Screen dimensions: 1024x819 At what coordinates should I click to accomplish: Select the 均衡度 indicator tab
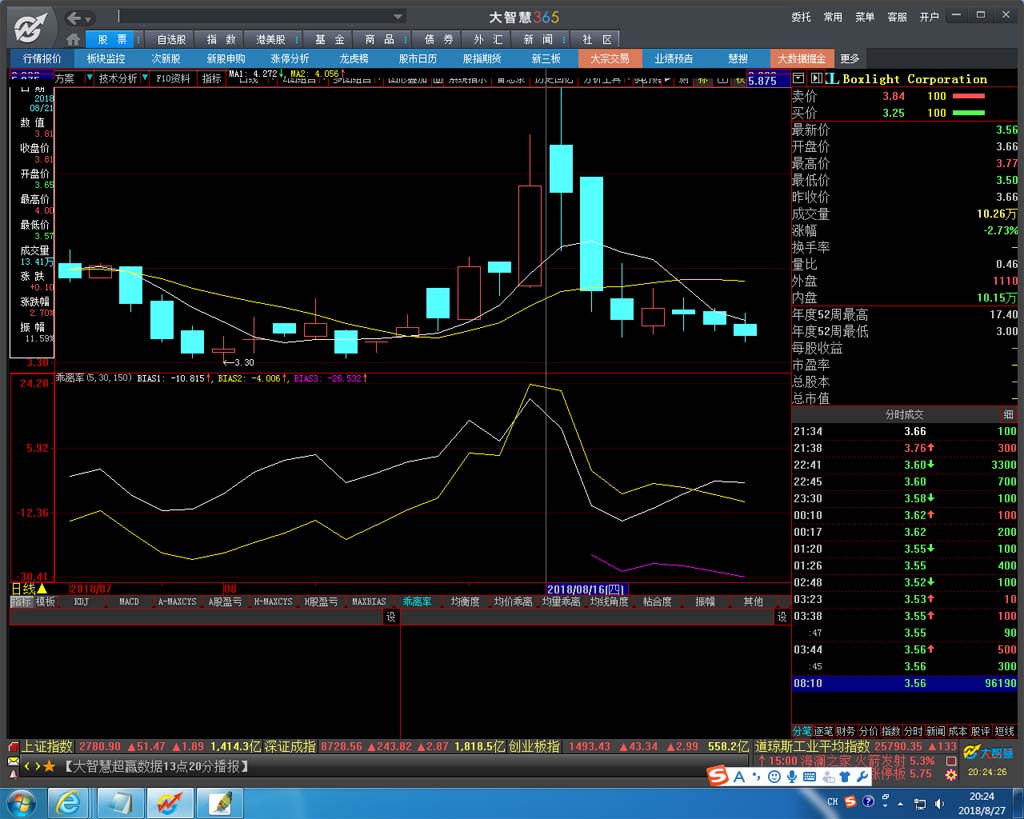point(465,602)
